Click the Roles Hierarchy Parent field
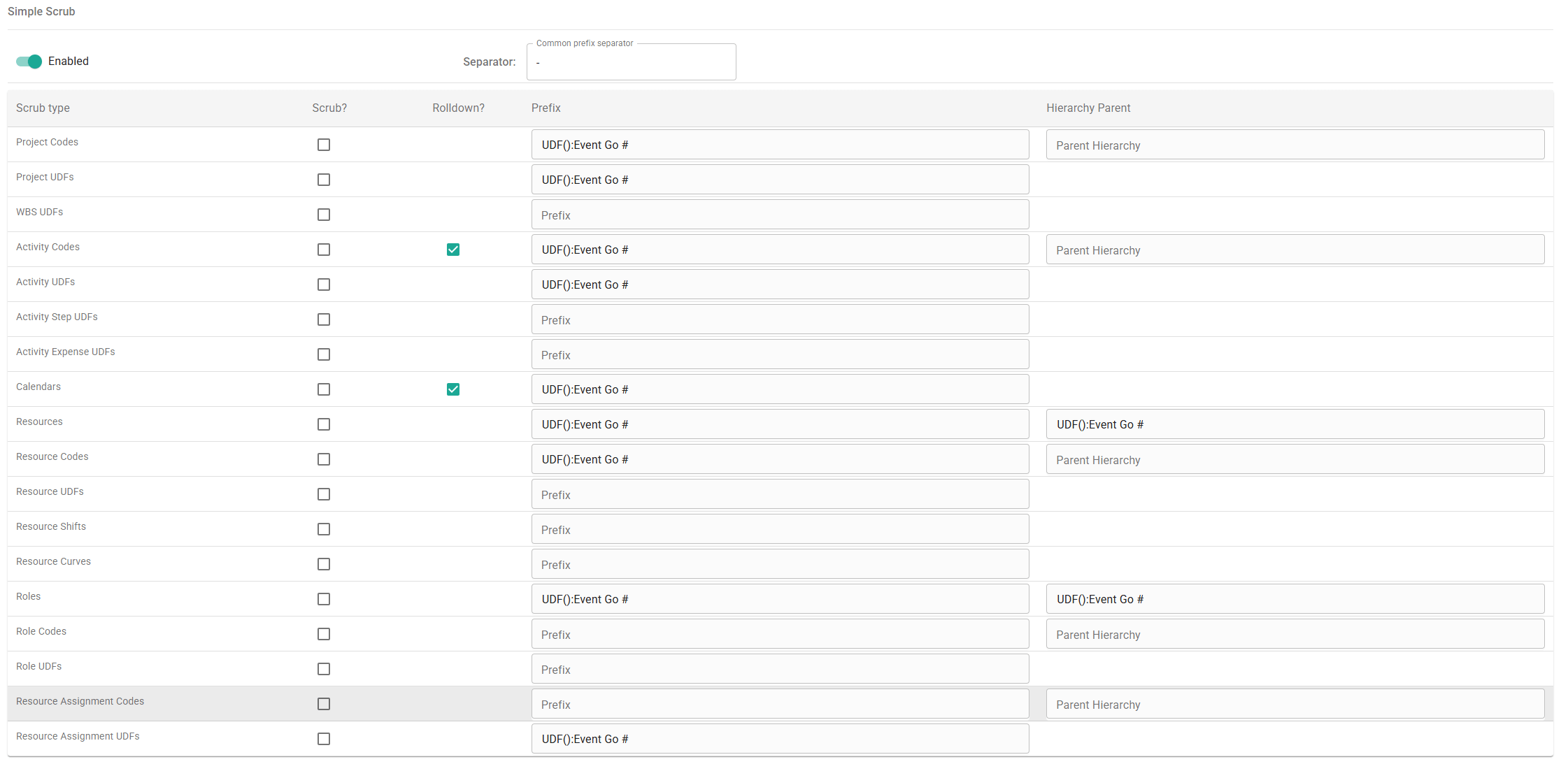 point(1295,599)
